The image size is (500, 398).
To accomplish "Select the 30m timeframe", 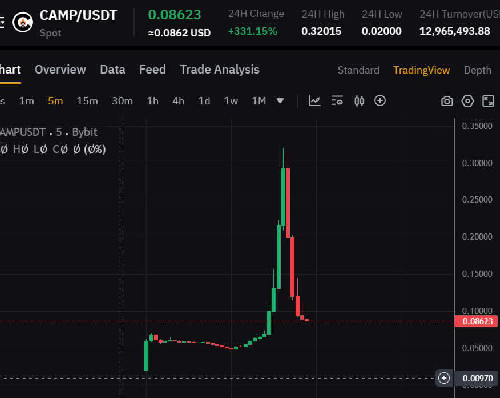I will click(122, 101).
